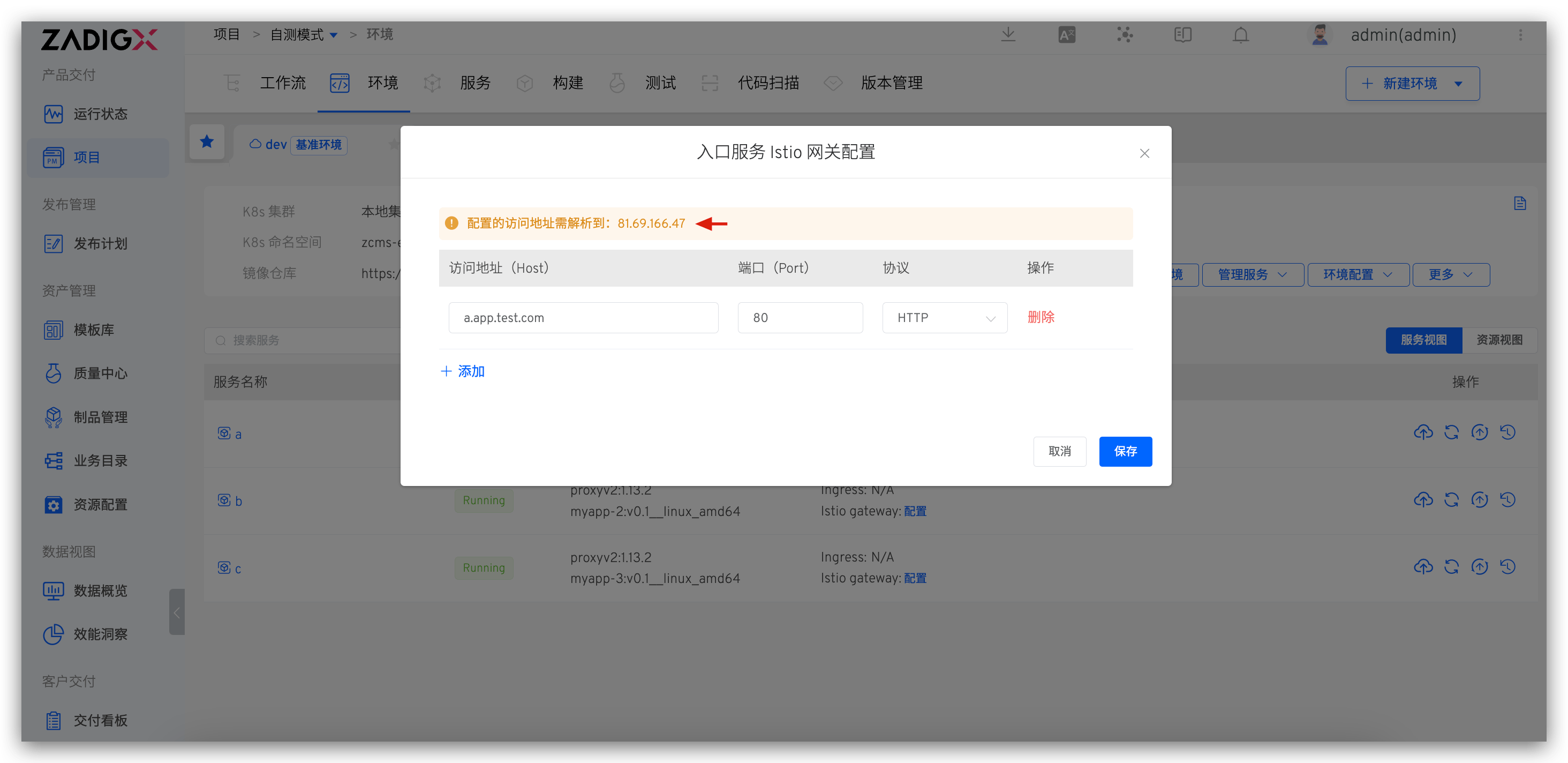This screenshot has height=763, width=1568.
Task: Click the red 删除 link in the row
Action: pyautogui.click(x=1041, y=317)
